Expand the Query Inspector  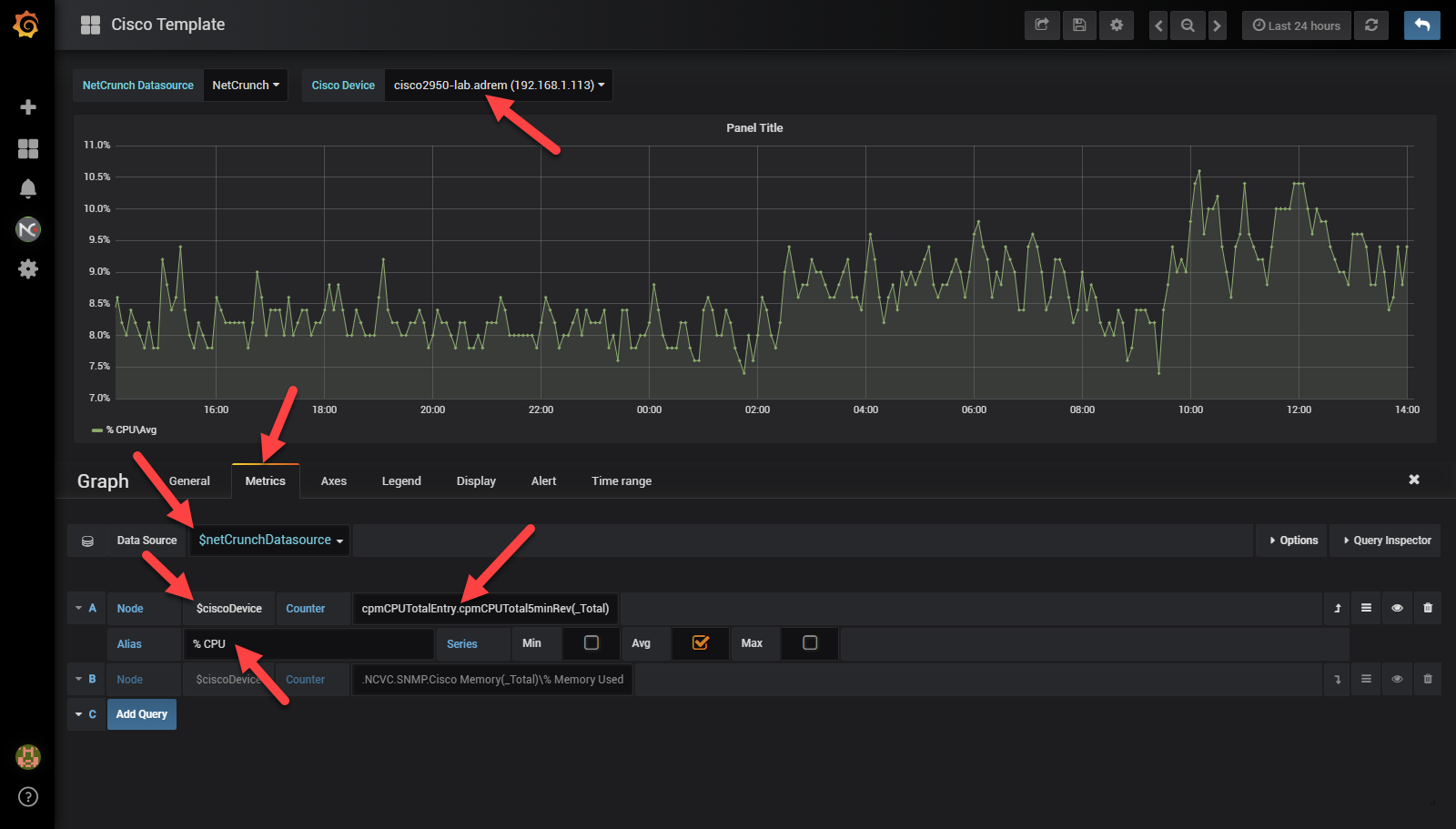pos(1387,541)
